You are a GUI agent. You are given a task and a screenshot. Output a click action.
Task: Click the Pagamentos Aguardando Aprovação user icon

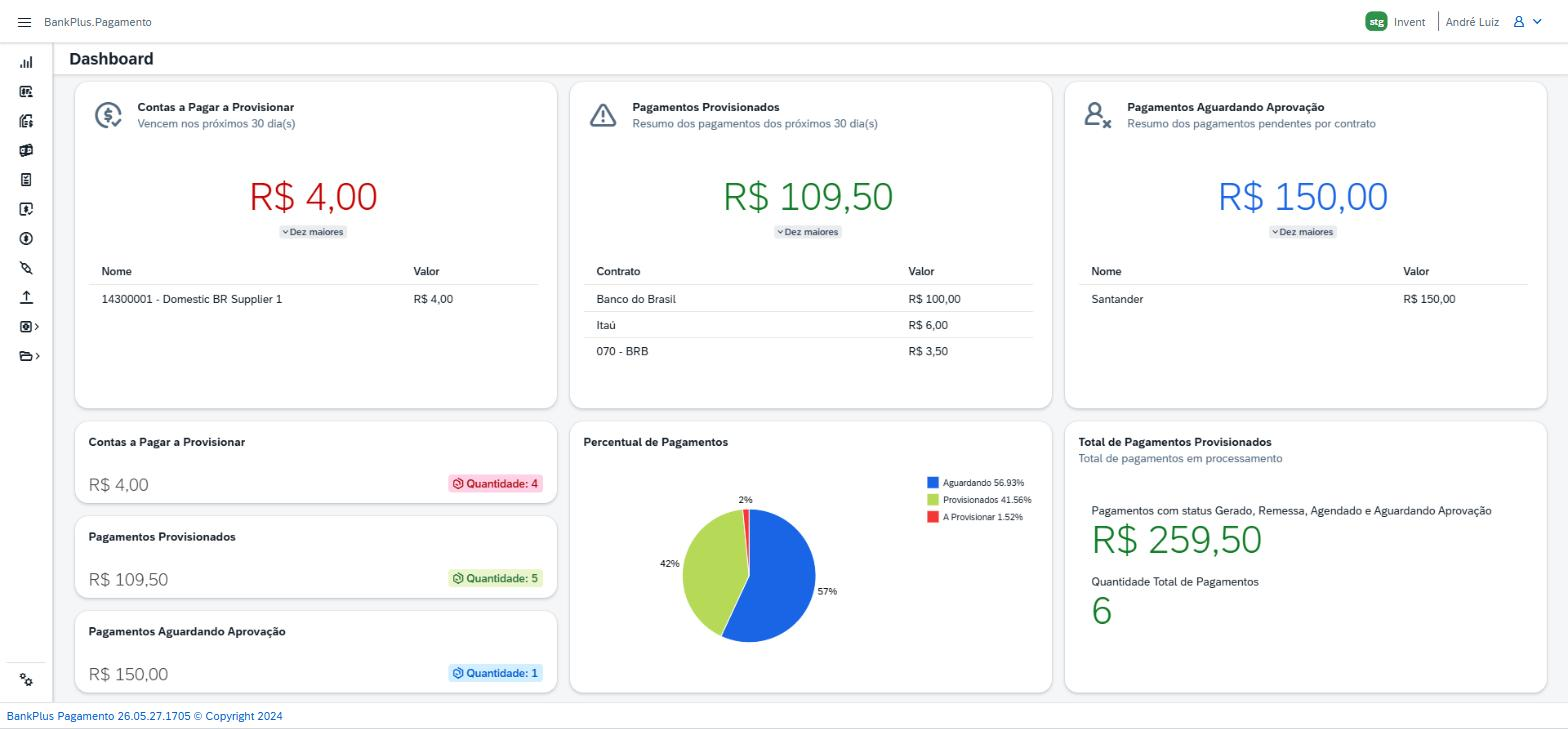point(1098,115)
